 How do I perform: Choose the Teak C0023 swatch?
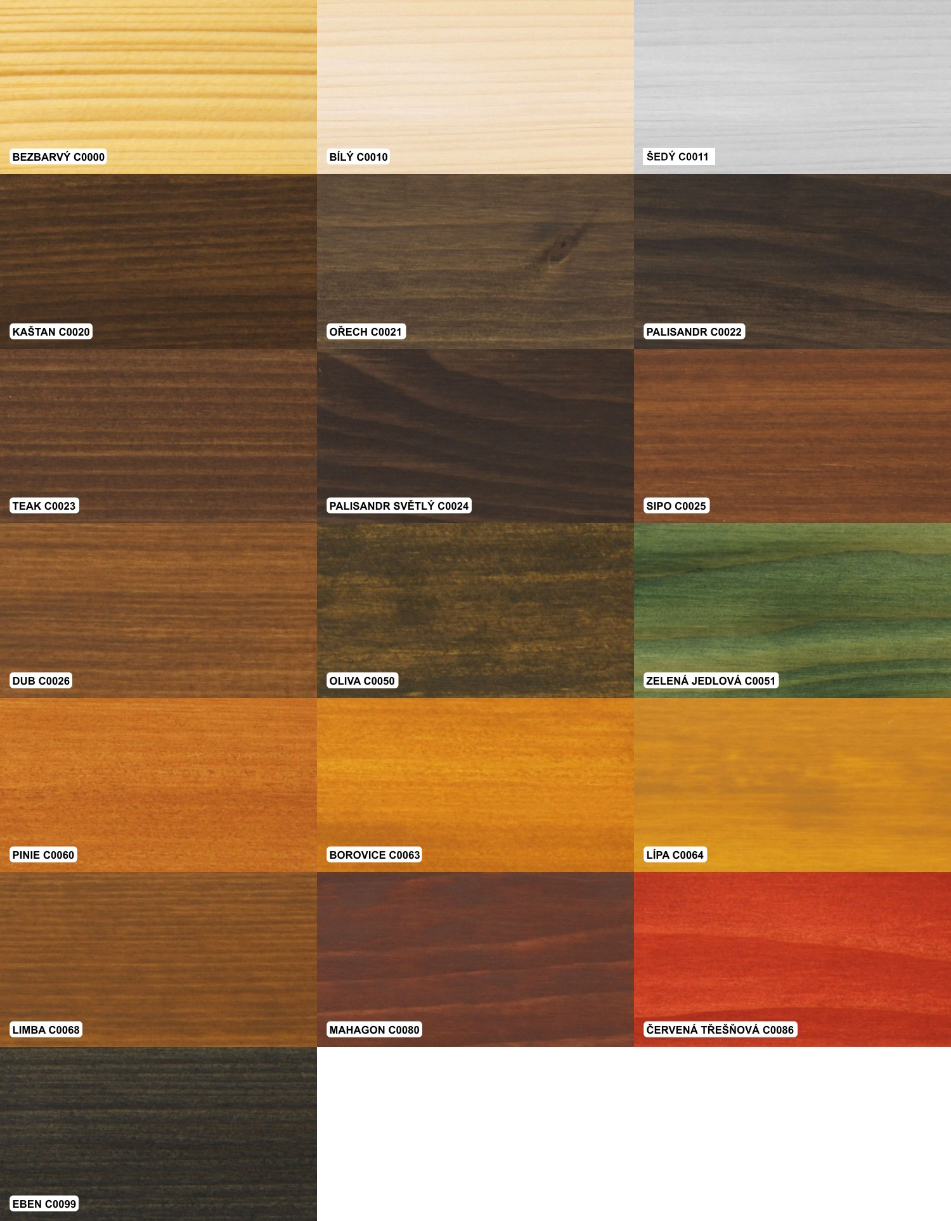(x=158, y=430)
